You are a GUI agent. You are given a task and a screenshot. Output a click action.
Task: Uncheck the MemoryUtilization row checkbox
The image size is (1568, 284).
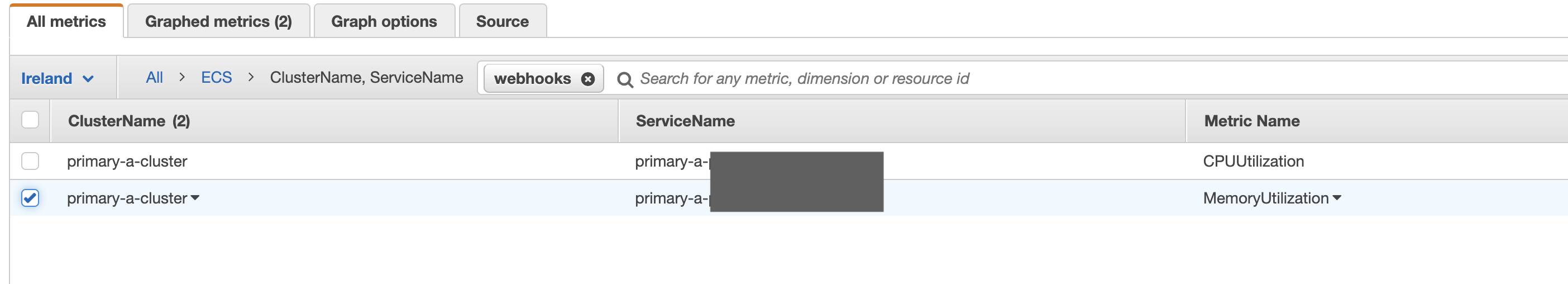30,198
